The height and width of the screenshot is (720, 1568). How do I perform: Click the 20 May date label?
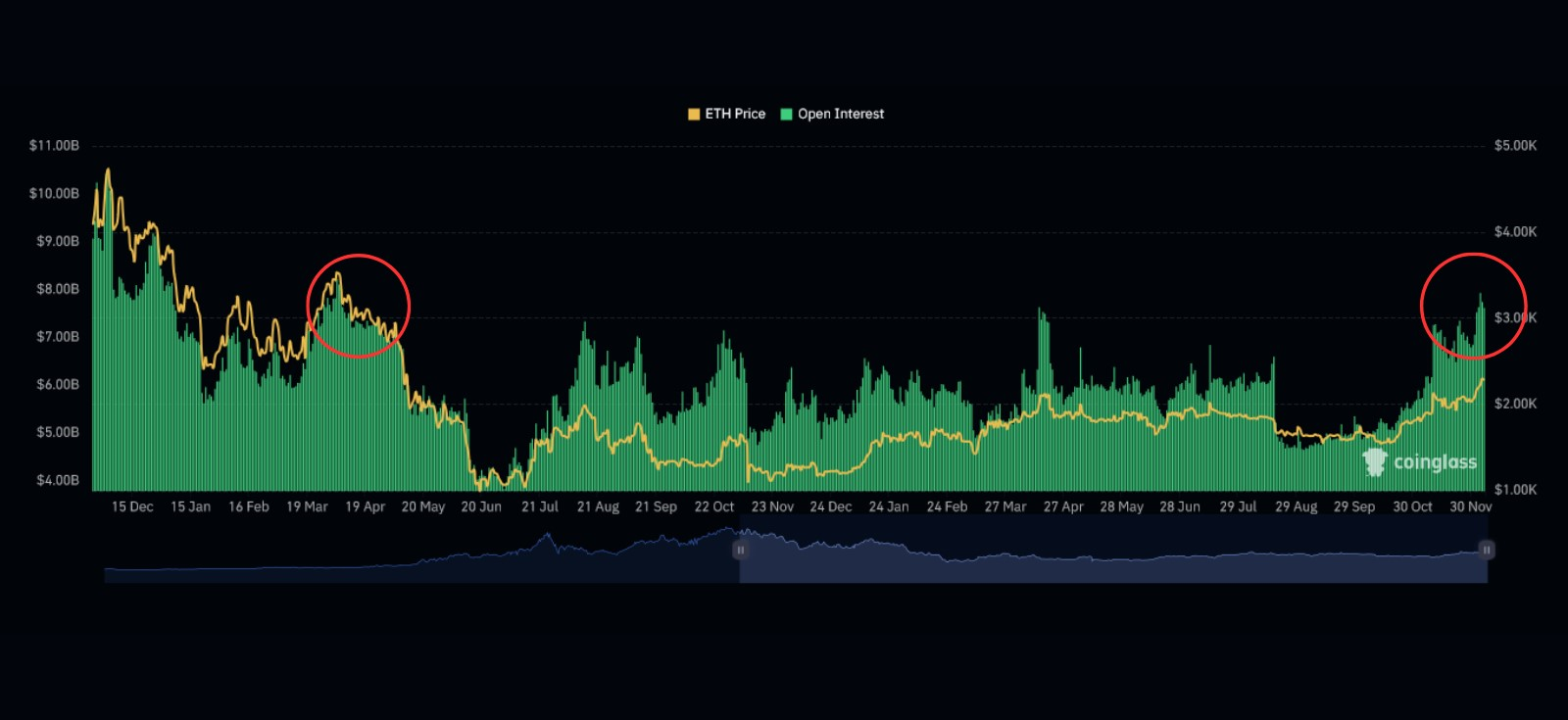tap(423, 507)
